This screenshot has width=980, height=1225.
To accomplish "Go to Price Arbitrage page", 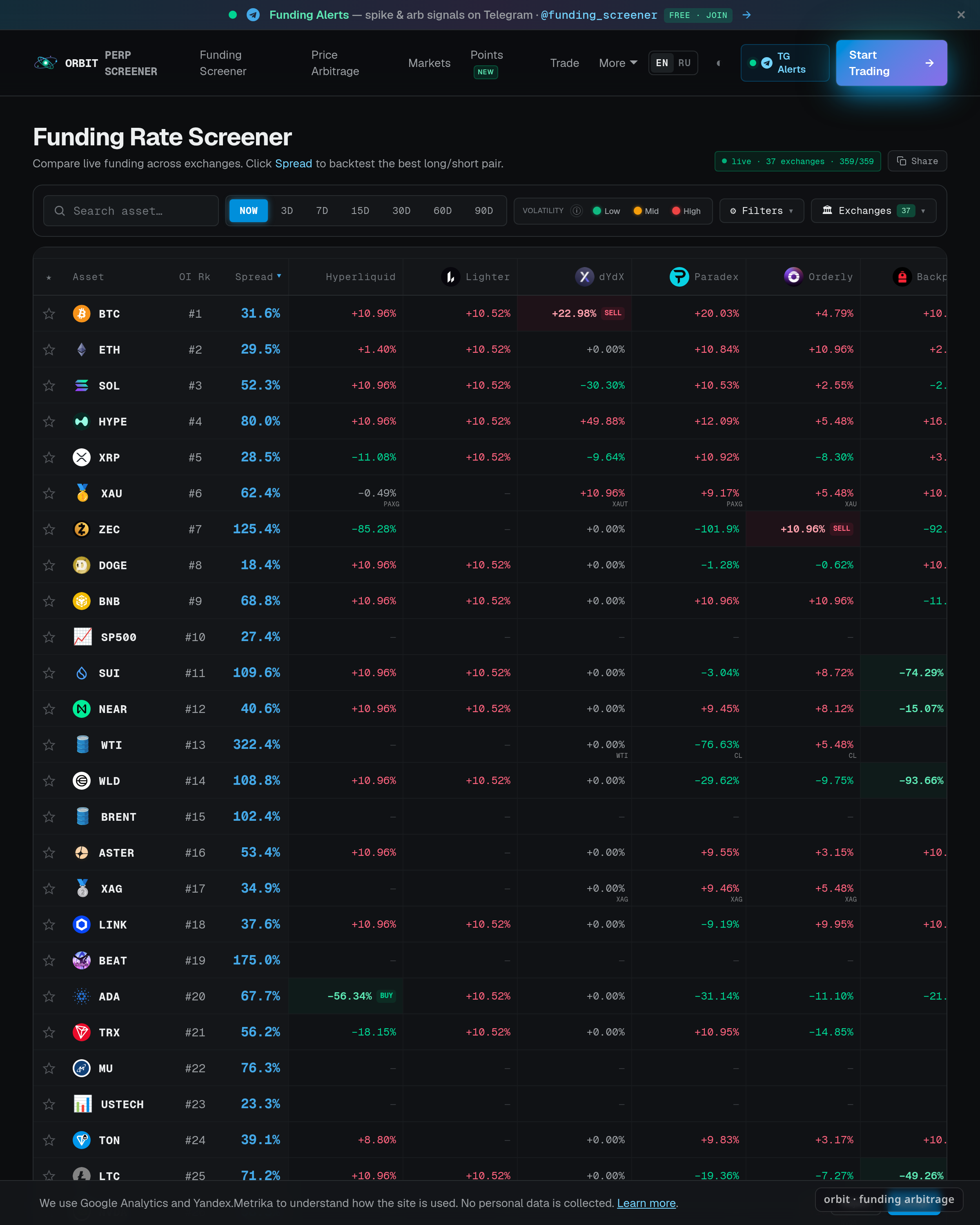I will pyautogui.click(x=335, y=63).
